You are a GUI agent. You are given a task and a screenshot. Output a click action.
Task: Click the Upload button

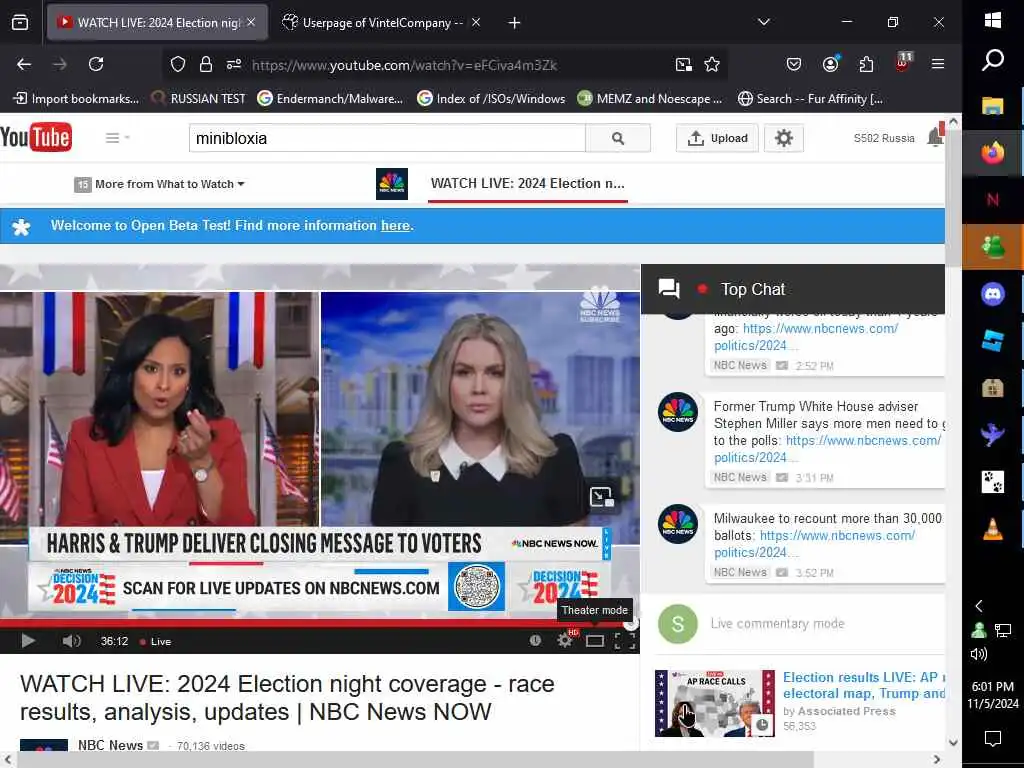pyautogui.click(x=717, y=138)
